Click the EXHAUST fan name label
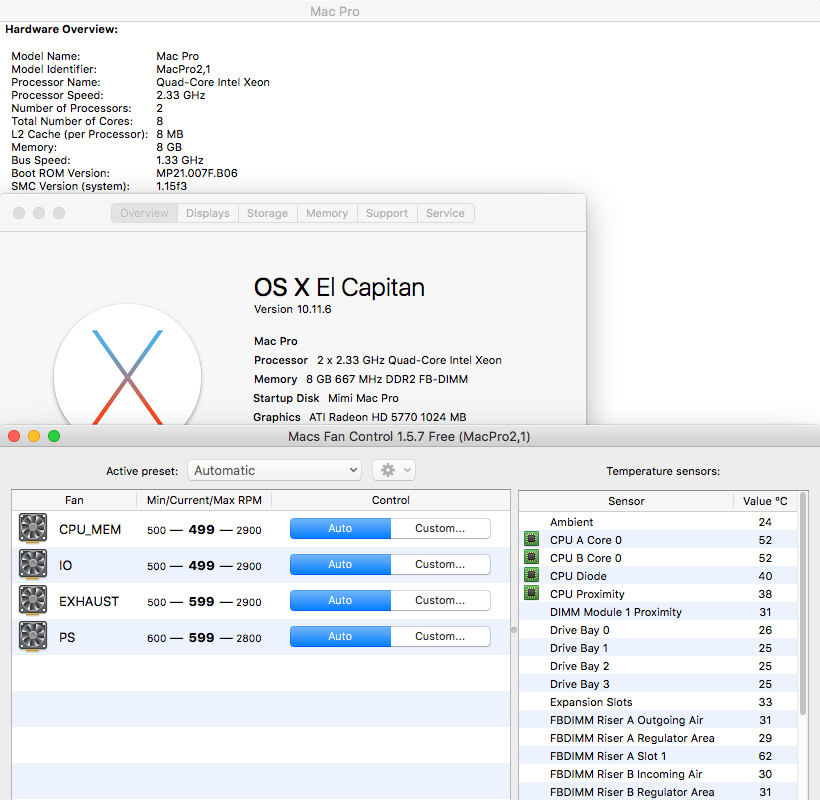This screenshot has height=800, width=820. 89,601
